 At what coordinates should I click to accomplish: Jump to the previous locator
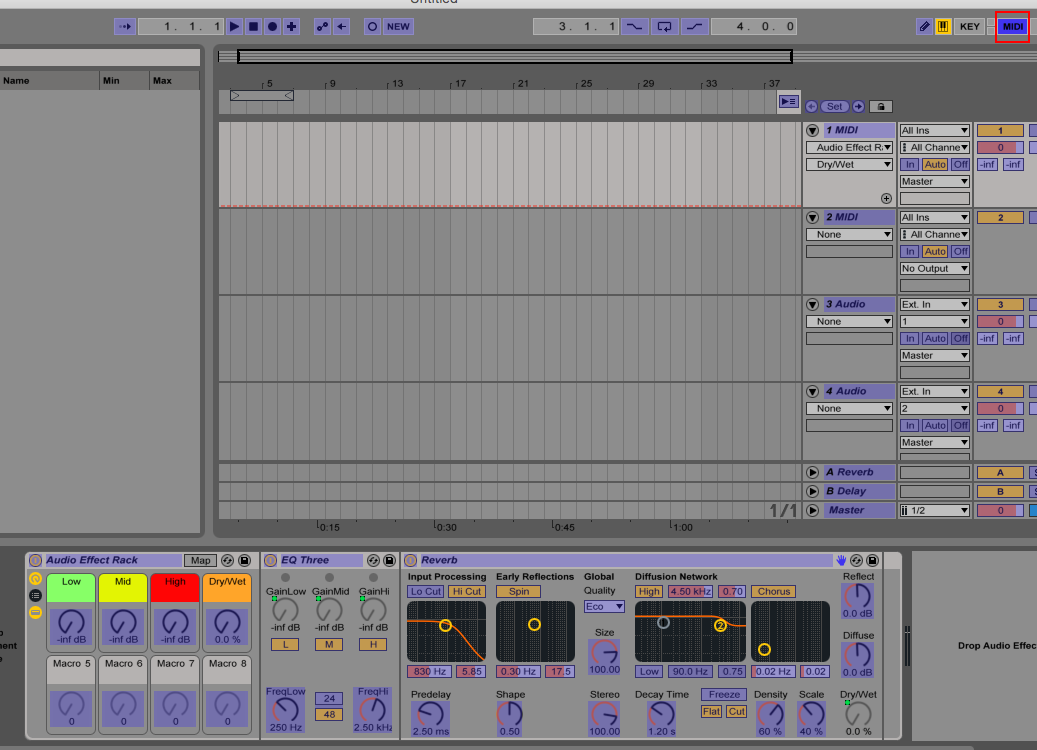click(x=811, y=106)
